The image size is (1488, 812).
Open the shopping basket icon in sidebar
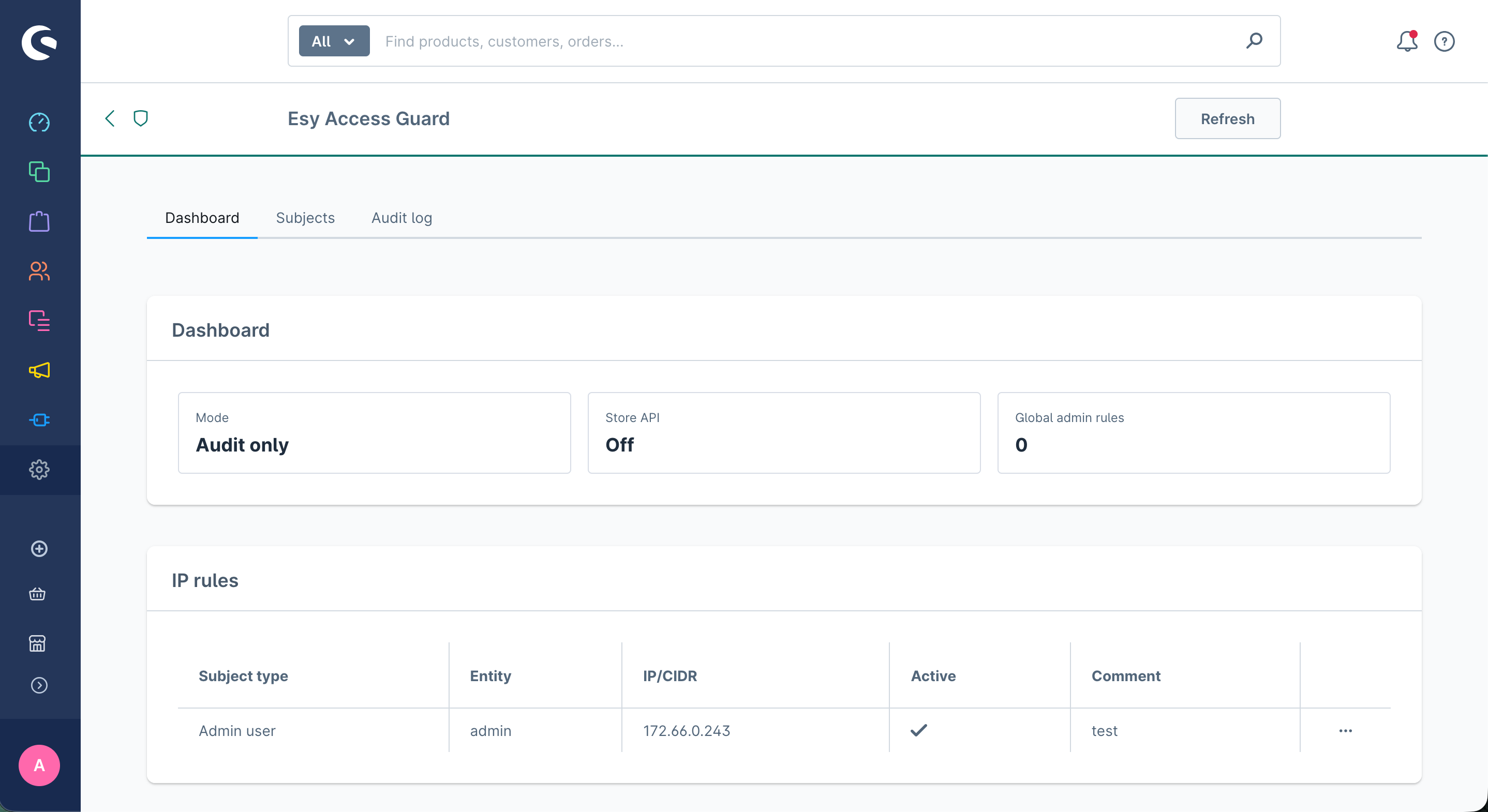[x=38, y=594]
